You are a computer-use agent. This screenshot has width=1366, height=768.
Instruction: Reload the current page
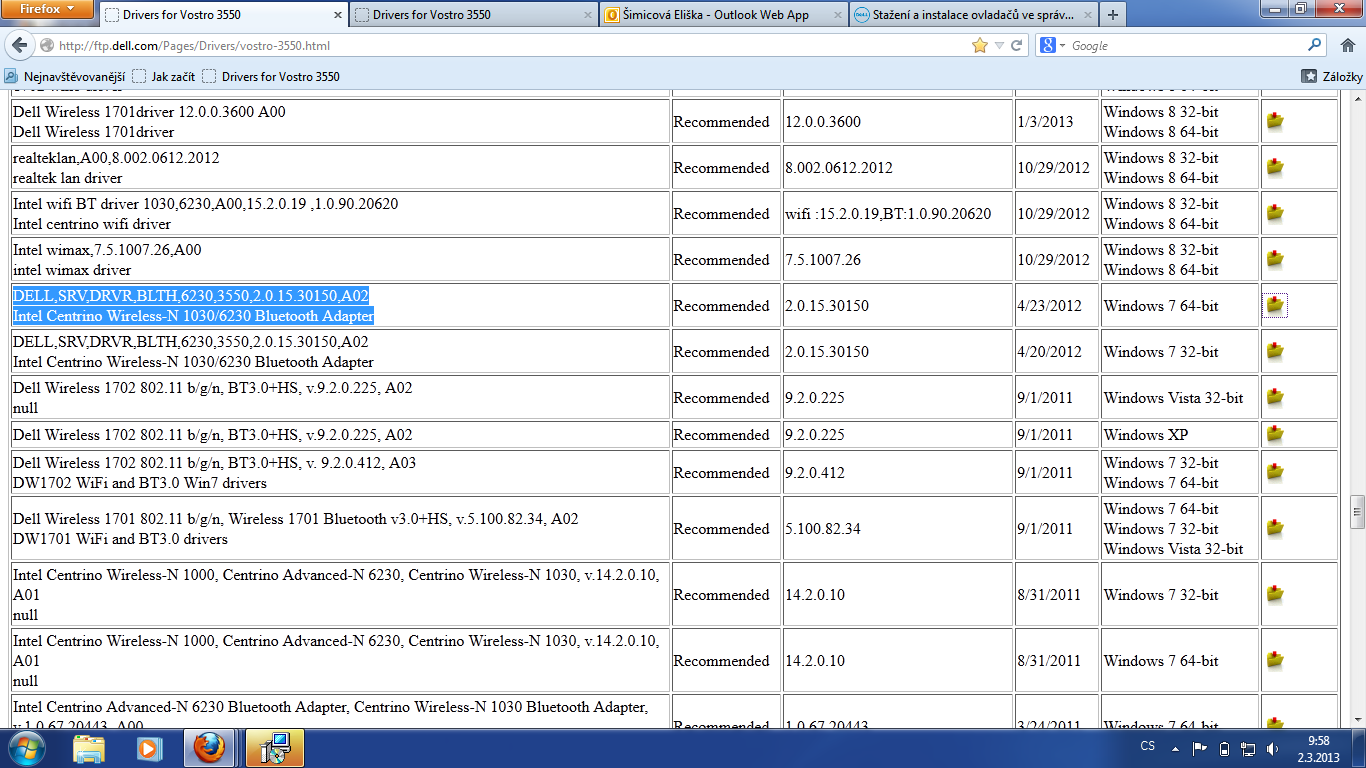click(x=1016, y=46)
